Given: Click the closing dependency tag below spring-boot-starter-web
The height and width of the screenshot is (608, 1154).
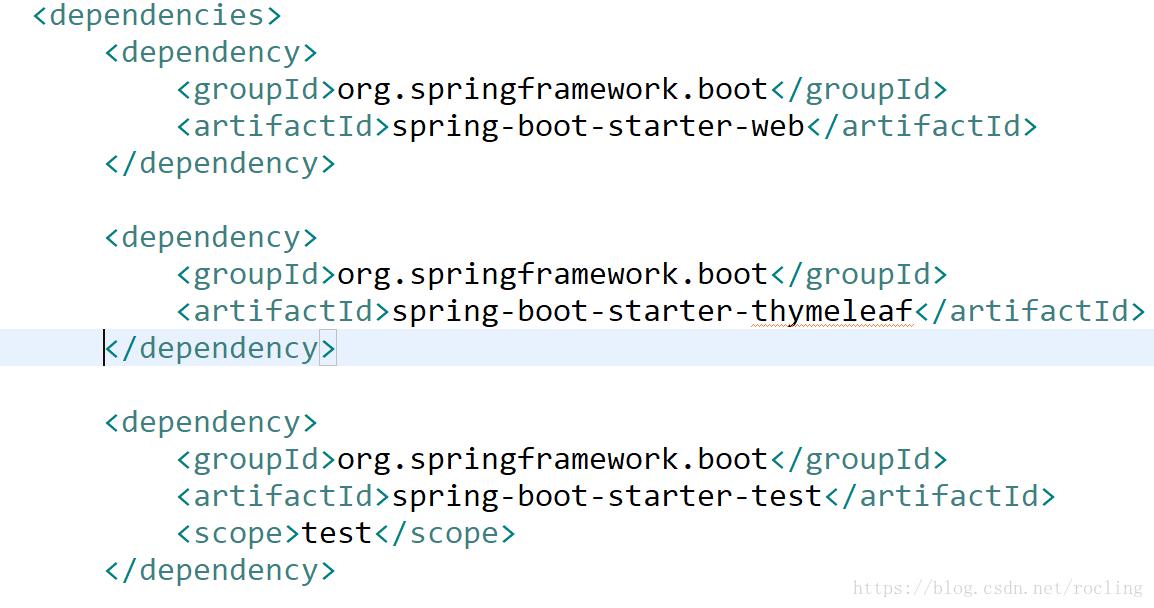Looking at the screenshot, I should 221,163.
